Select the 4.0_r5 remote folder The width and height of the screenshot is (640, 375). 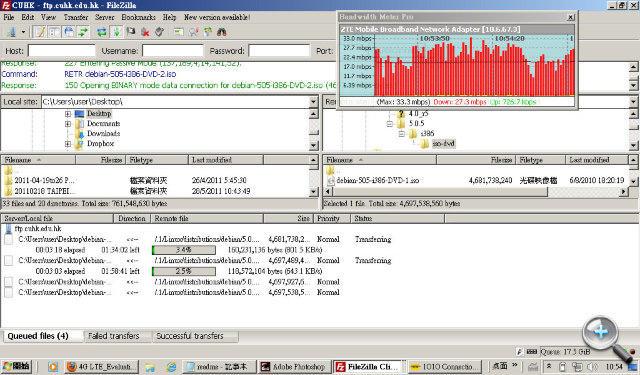pos(418,113)
